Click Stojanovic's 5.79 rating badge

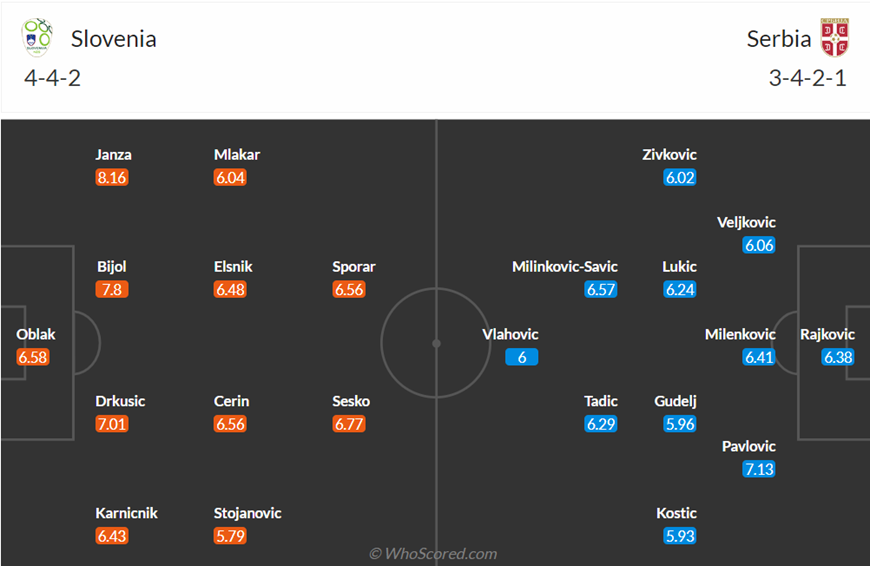pos(230,536)
